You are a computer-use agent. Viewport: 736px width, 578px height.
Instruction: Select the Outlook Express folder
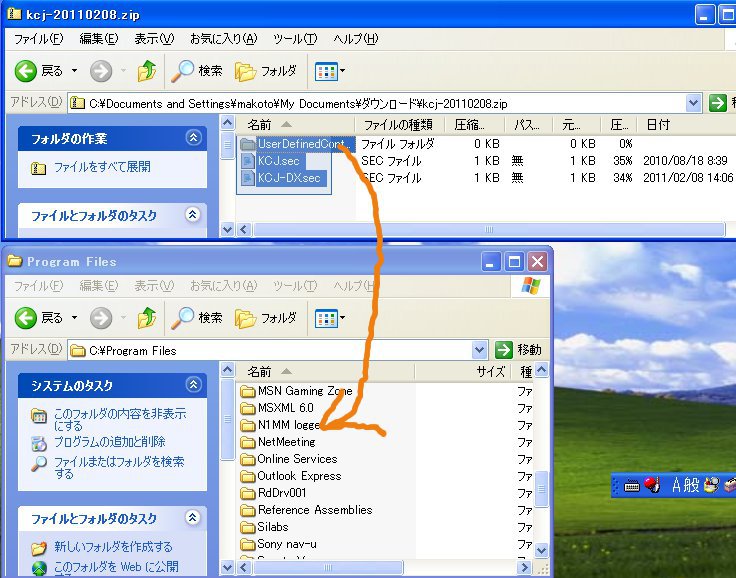(298, 476)
